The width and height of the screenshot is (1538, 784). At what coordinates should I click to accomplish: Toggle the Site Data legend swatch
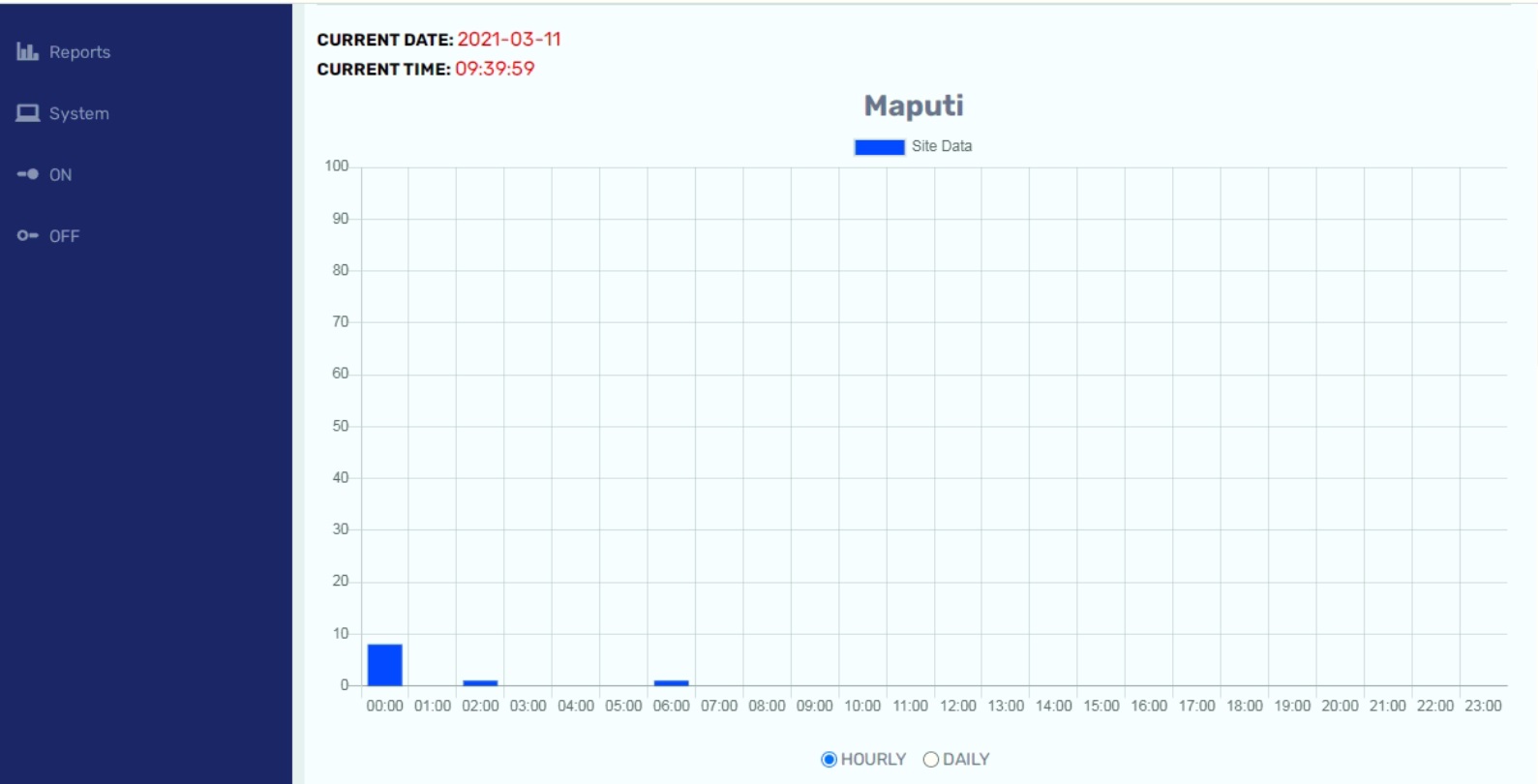[879, 147]
